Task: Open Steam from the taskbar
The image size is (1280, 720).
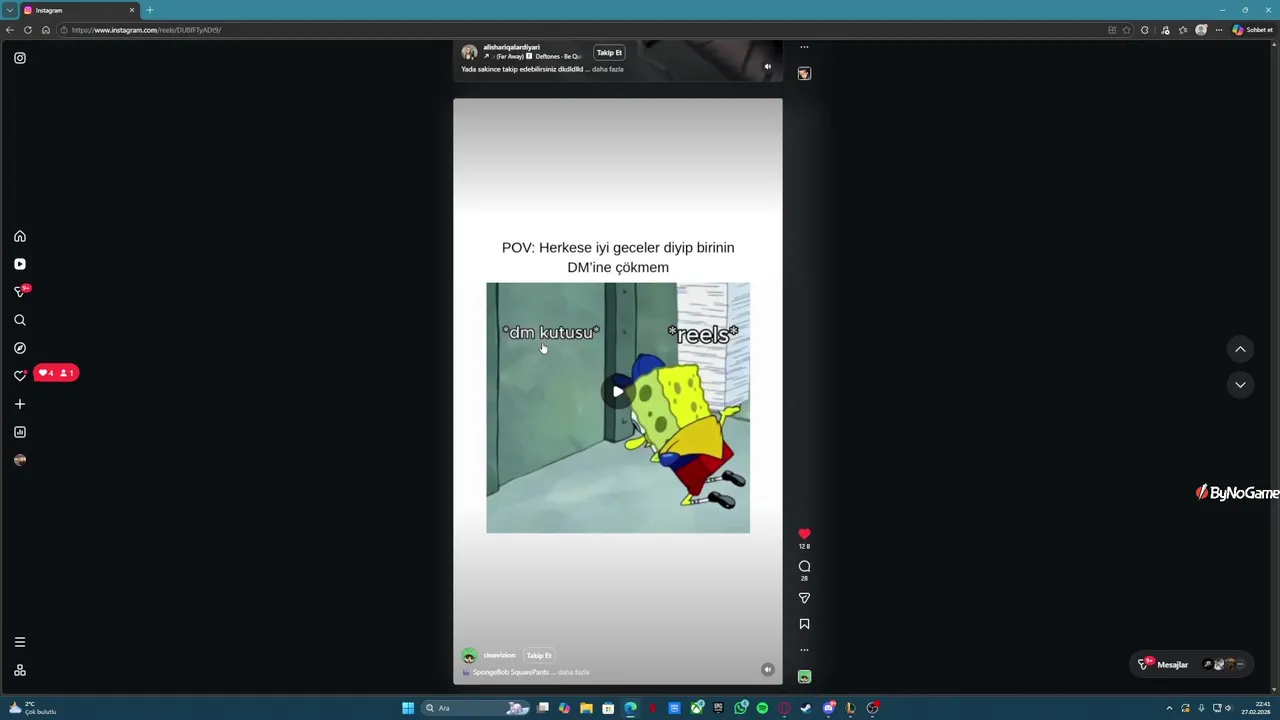Action: tap(806, 708)
